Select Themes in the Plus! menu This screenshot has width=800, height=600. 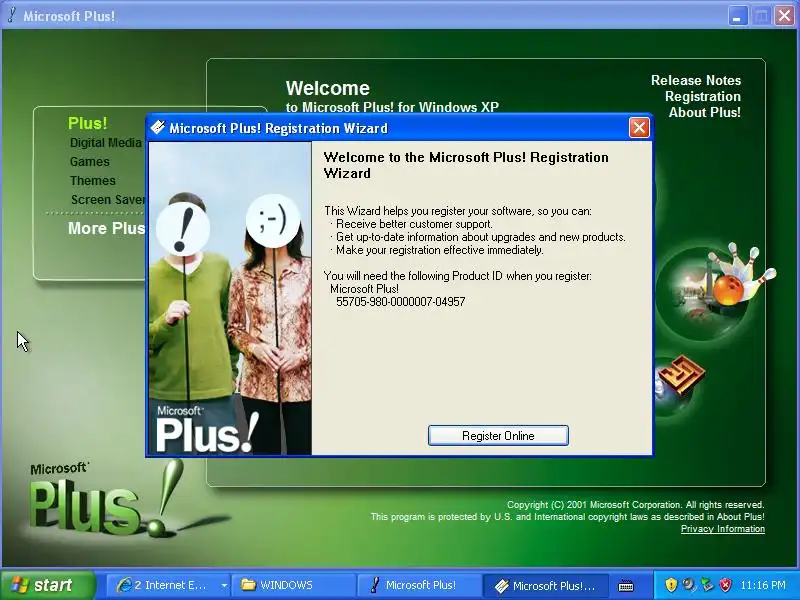93,181
